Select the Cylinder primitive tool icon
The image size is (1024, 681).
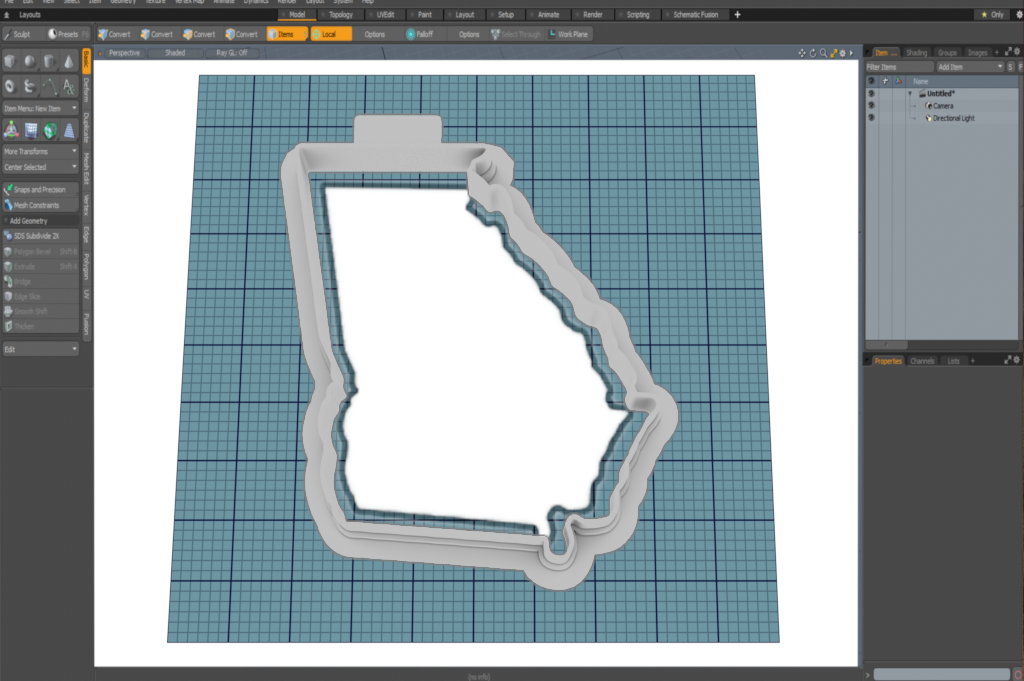(50, 62)
